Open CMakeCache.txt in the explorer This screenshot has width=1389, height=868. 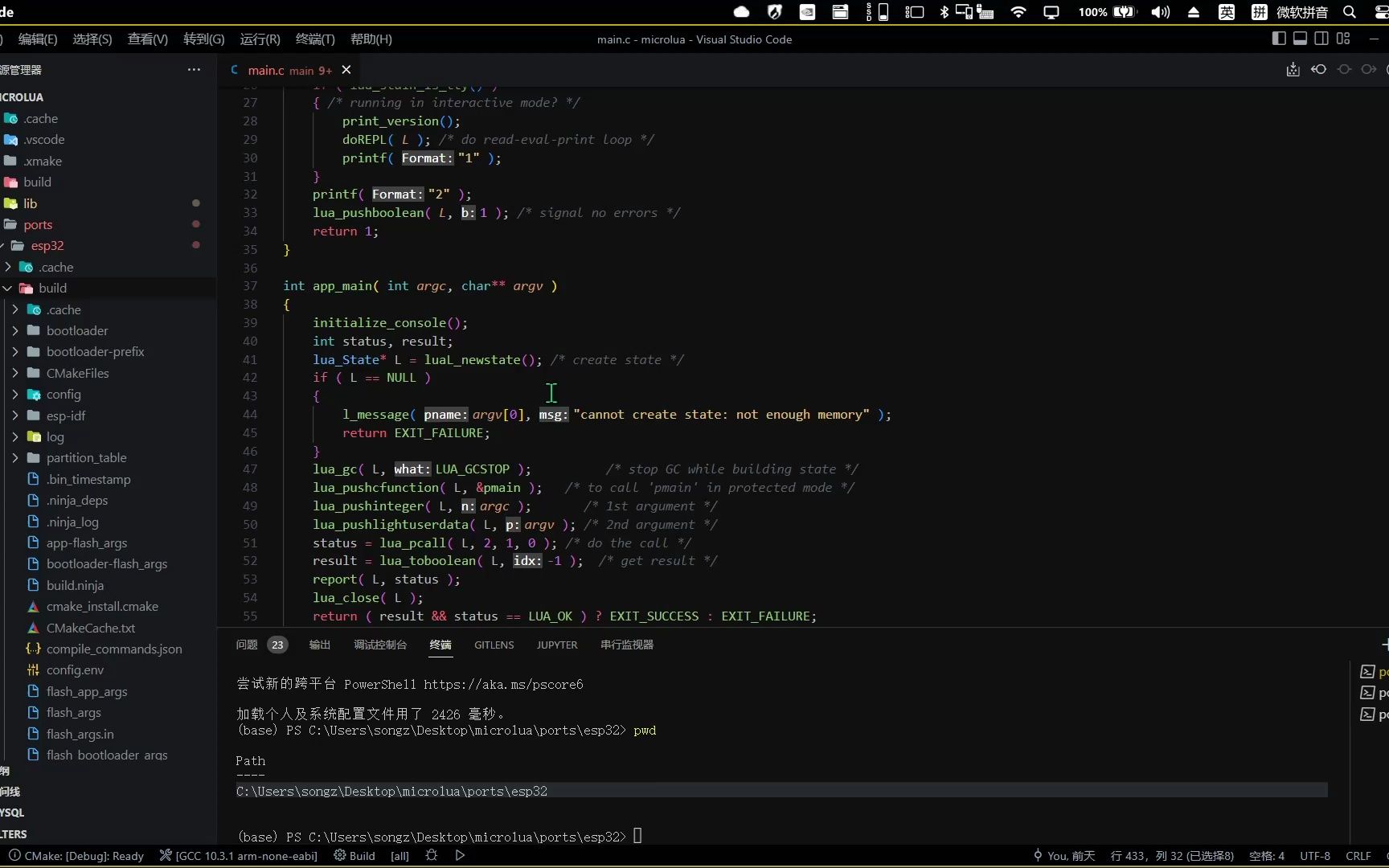91,628
